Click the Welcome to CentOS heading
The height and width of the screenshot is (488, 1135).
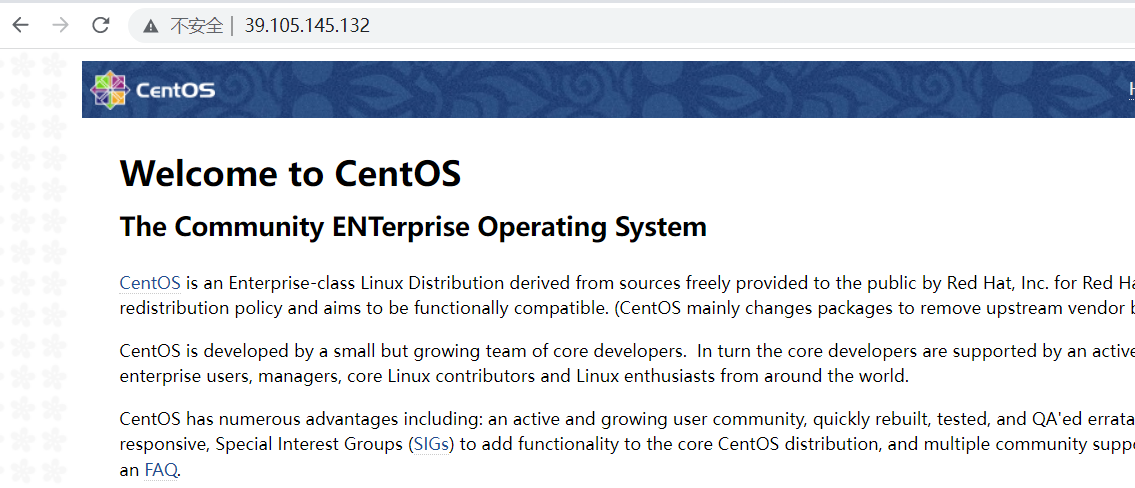click(x=290, y=174)
